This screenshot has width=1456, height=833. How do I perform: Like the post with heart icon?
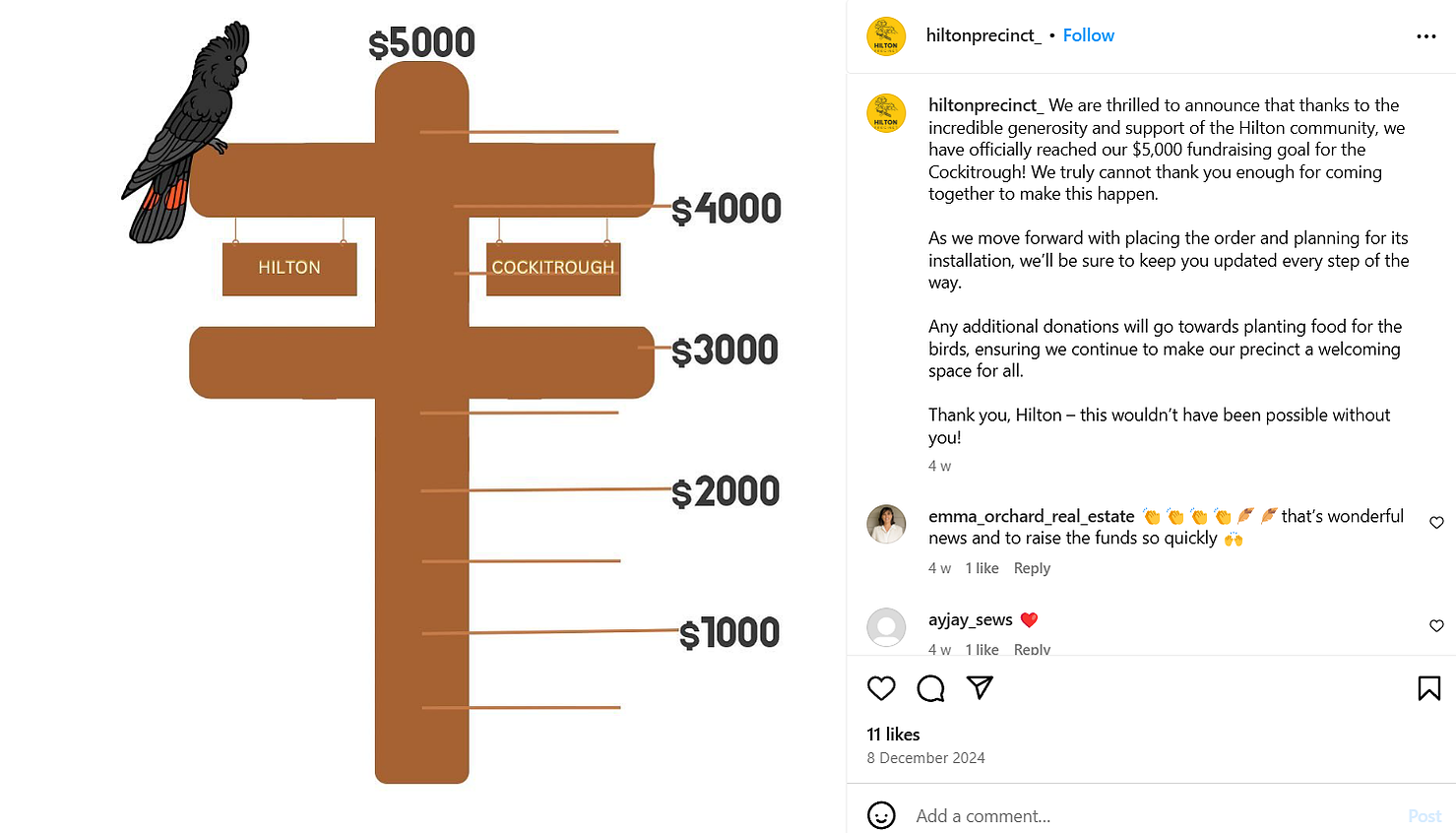click(881, 688)
